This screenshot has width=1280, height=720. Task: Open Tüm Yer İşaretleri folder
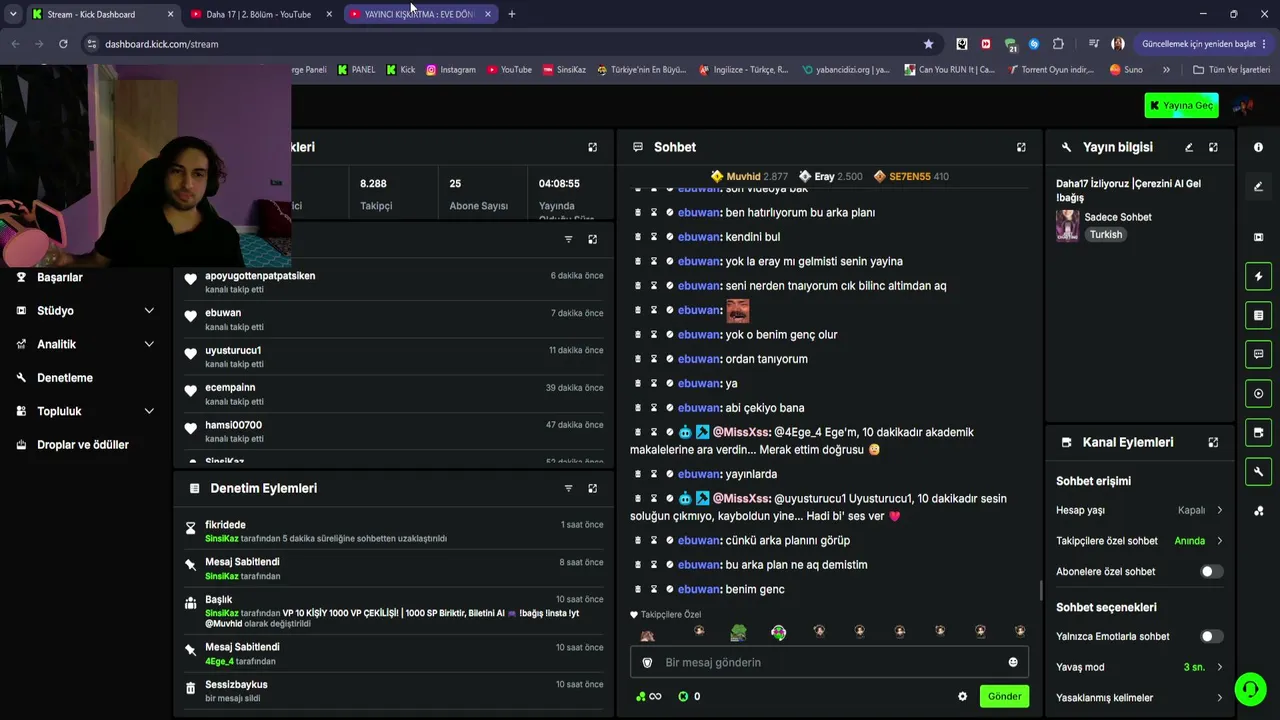coord(1231,70)
